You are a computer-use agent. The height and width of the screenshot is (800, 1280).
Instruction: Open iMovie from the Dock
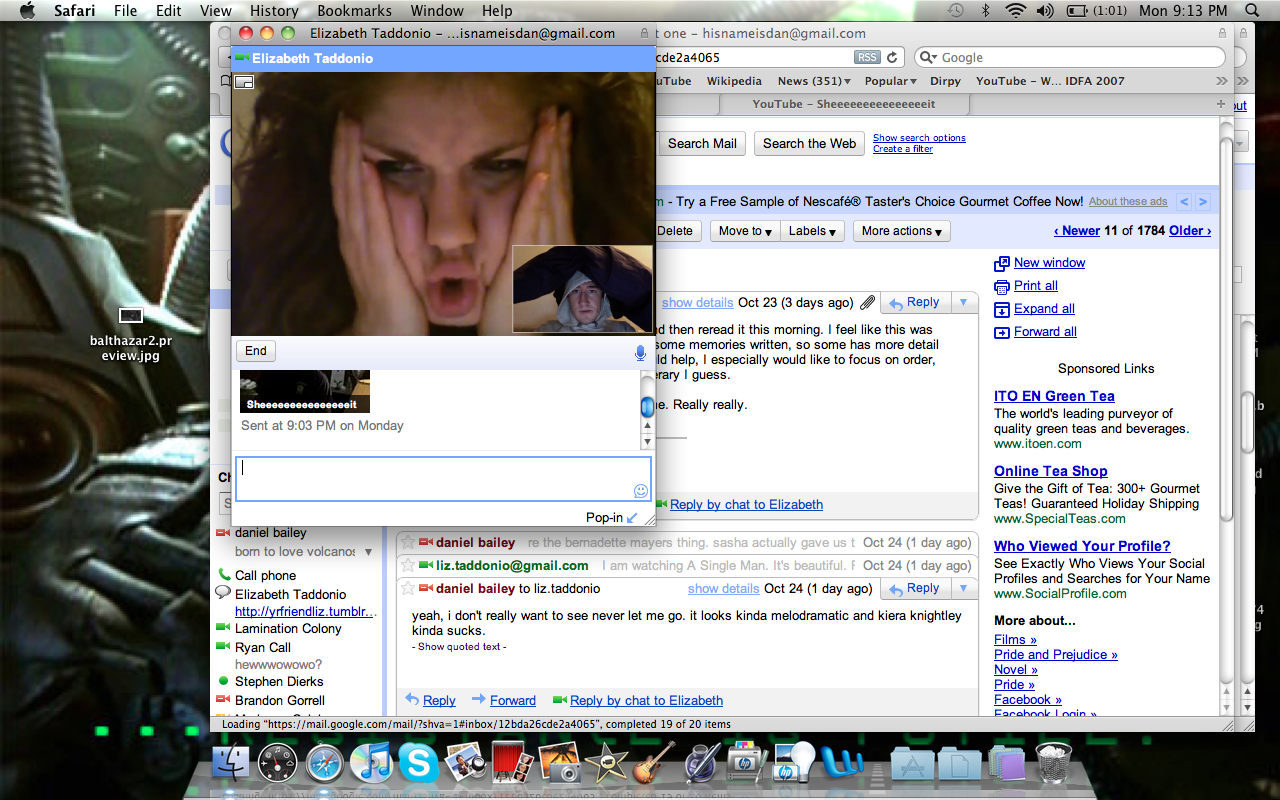pos(606,764)
